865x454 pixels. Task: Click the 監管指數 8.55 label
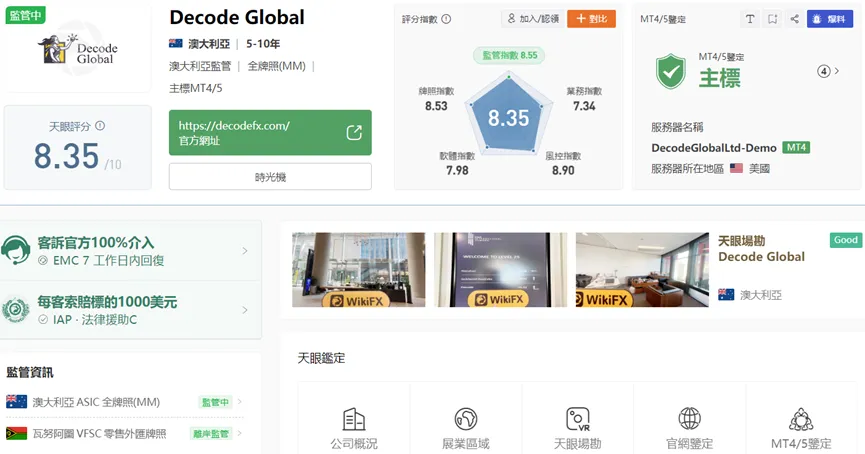pos(509,55)
